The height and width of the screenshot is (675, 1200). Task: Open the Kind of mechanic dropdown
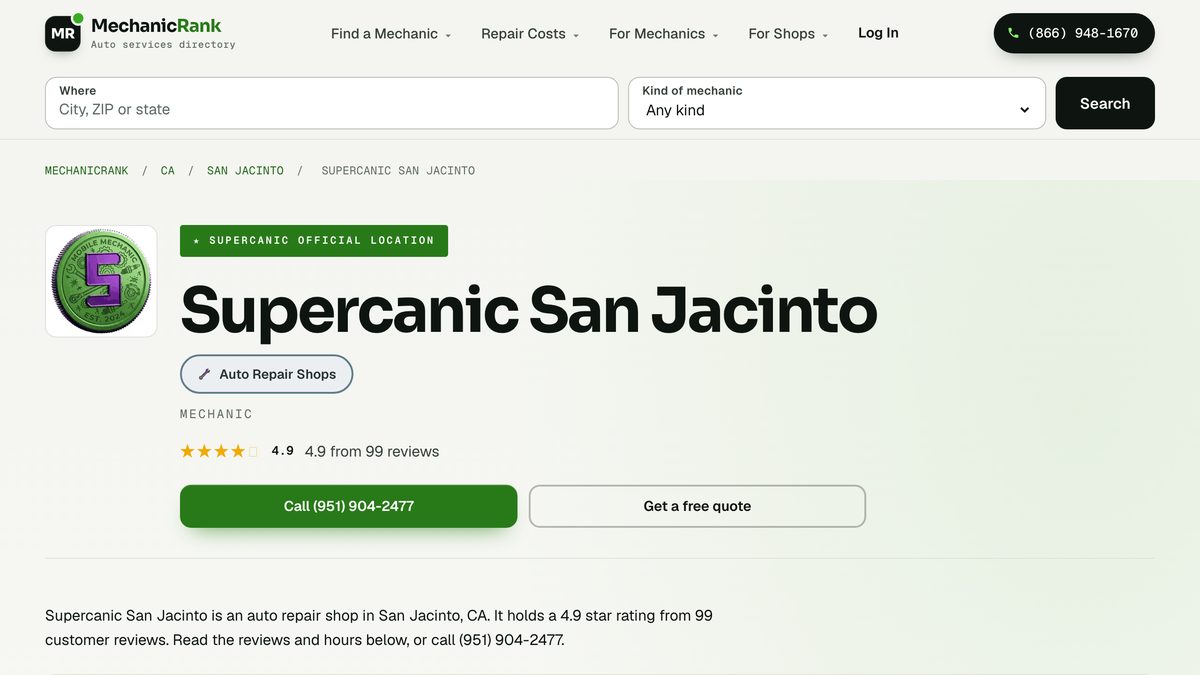pos(837,103)
